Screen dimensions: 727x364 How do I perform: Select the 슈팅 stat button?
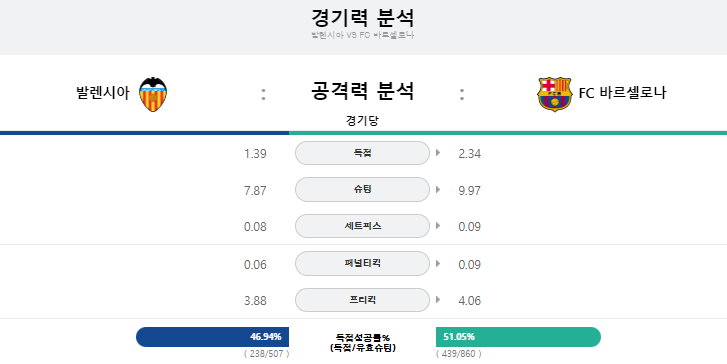point(363,190)
